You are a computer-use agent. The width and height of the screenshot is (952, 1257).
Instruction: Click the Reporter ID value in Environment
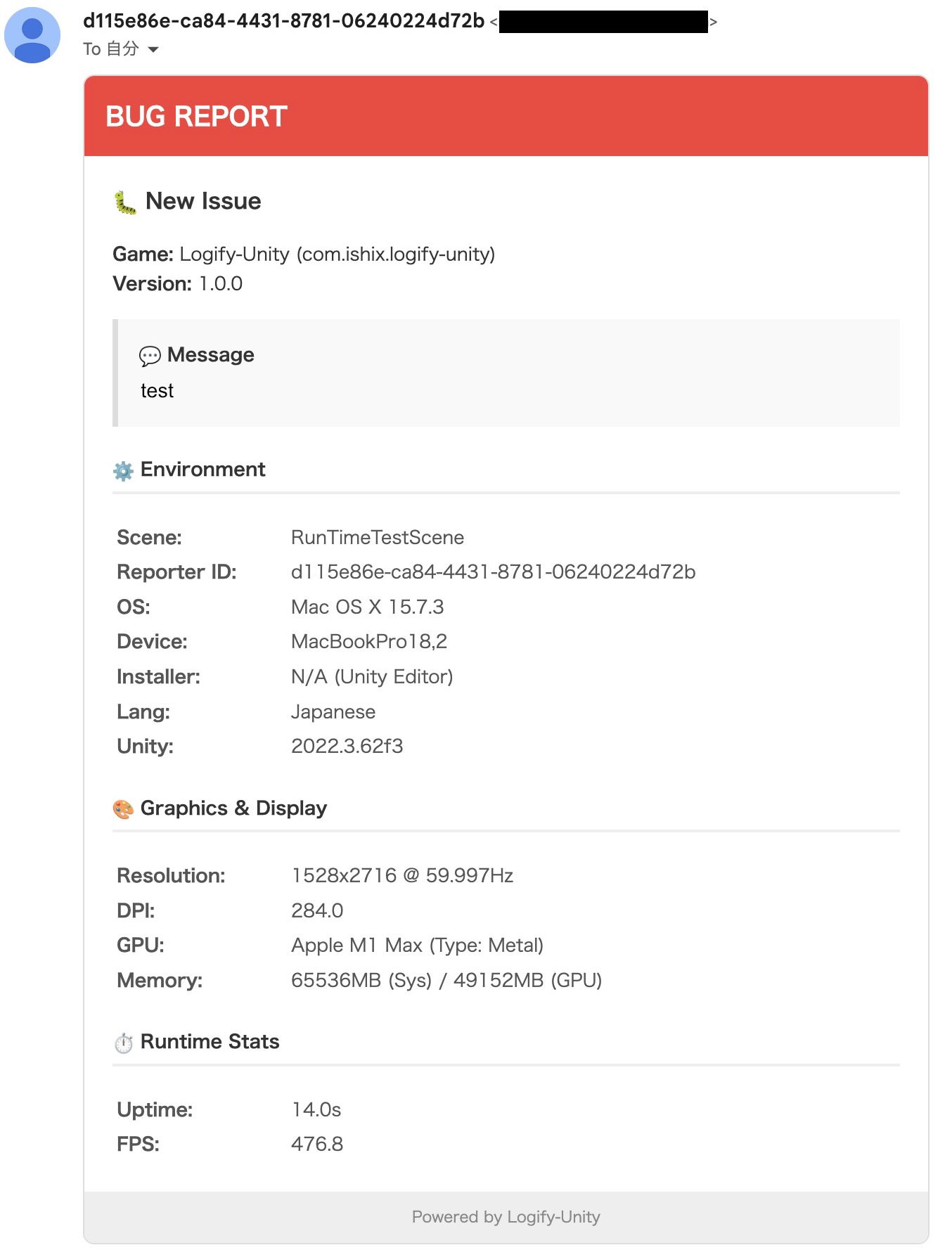click(x=493, y=572)
